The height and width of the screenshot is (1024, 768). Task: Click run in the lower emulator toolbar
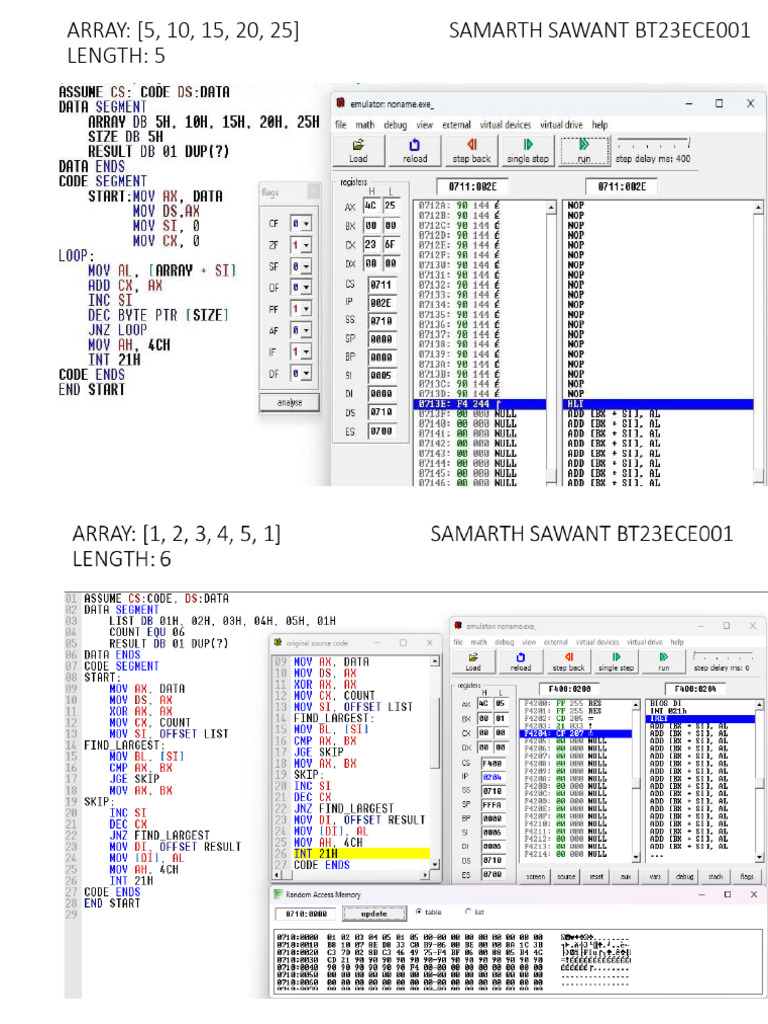pos(664,662)
